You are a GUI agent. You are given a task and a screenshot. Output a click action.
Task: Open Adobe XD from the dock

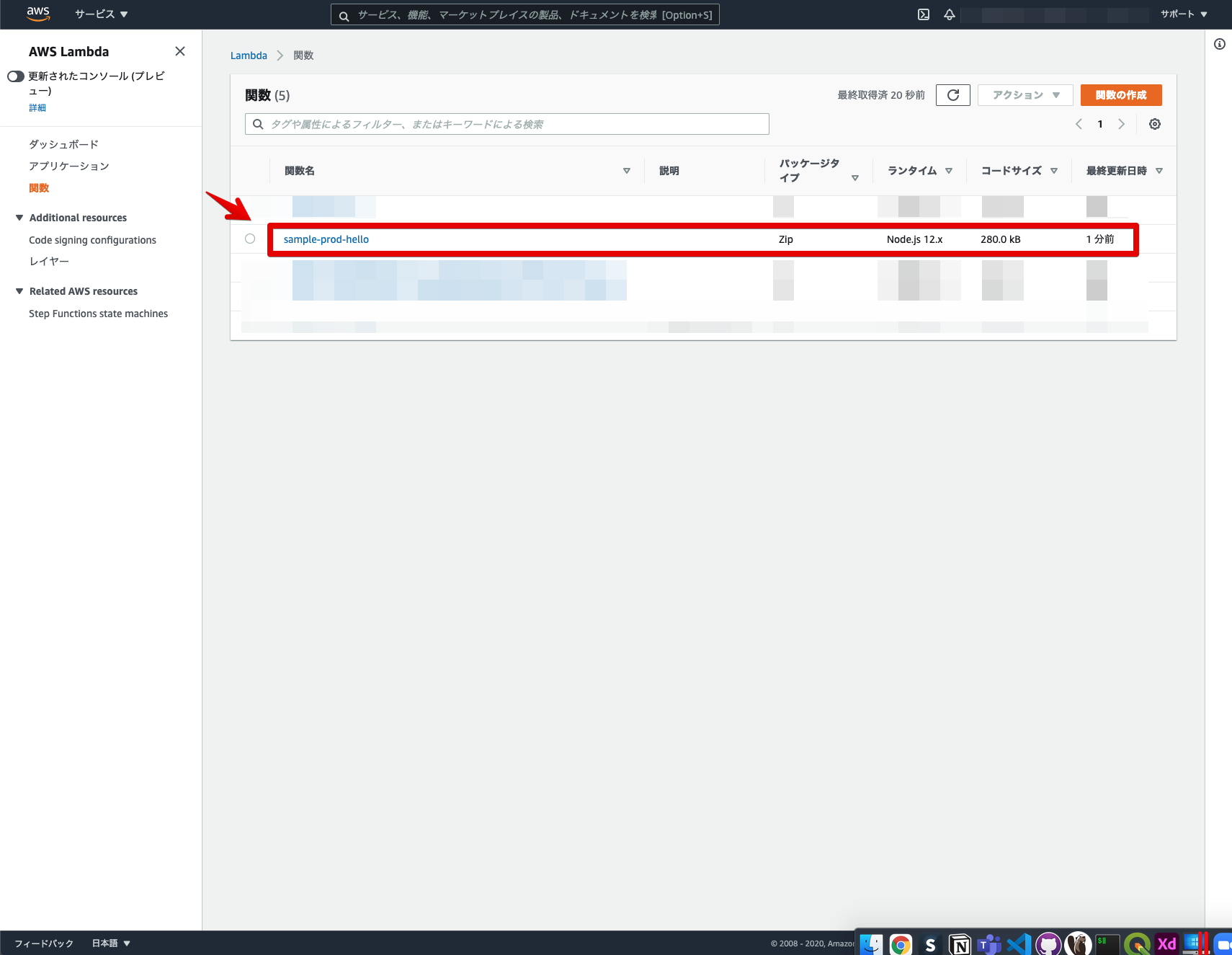[1166, 944]
